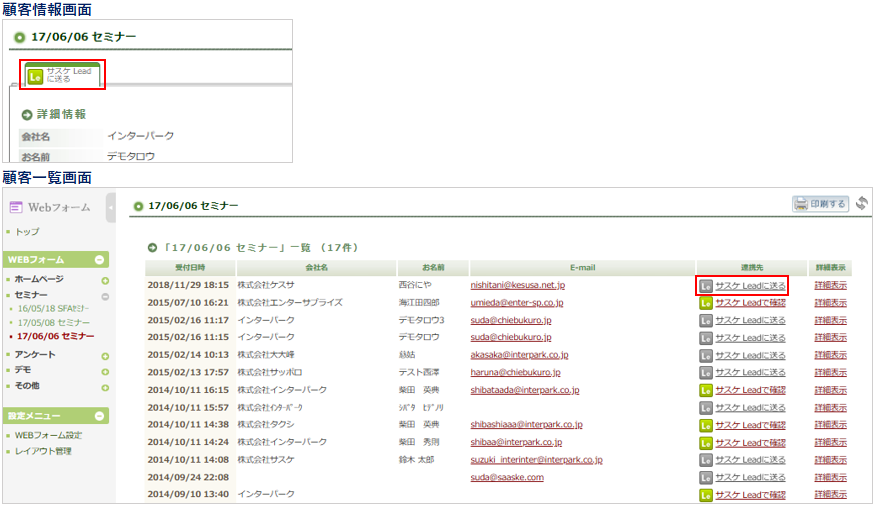Image resolution: width=874 pixels, height=505 pixels.
Task: Click the 印刷する print button
Action: [820, 204]
